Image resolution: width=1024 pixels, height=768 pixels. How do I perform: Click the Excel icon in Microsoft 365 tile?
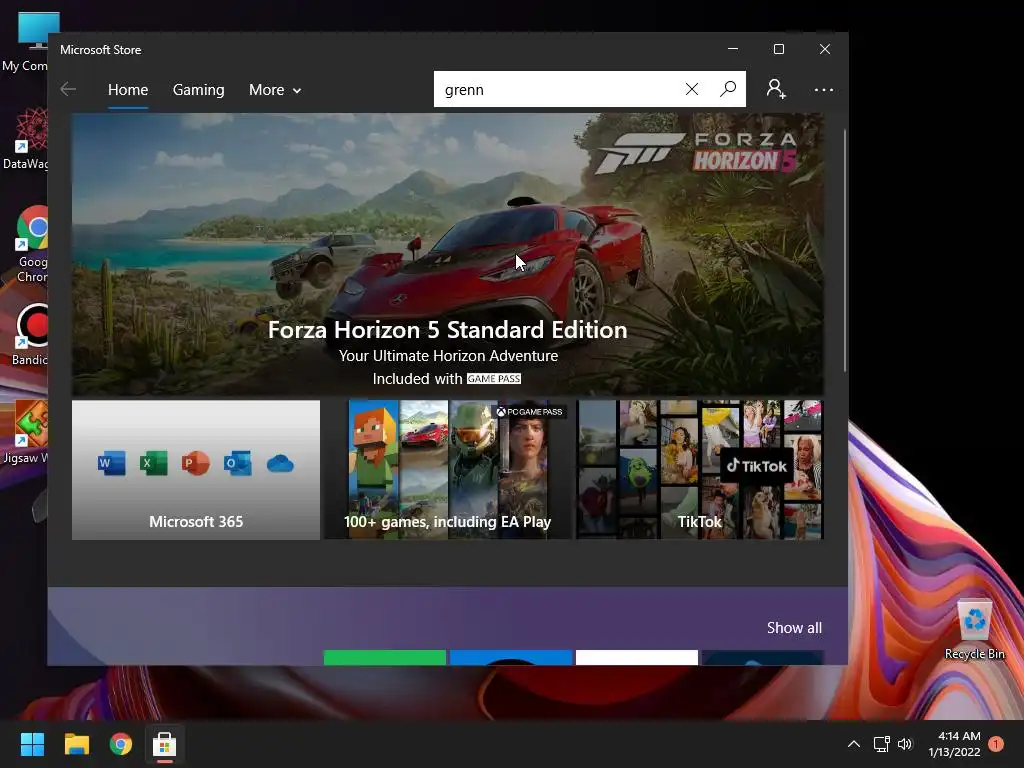pyautogui.click(x=153, y=464)
